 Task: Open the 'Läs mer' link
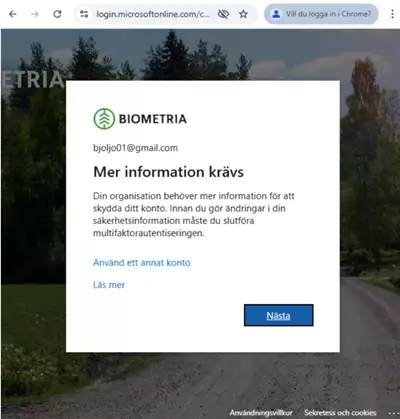click(109, 285)
